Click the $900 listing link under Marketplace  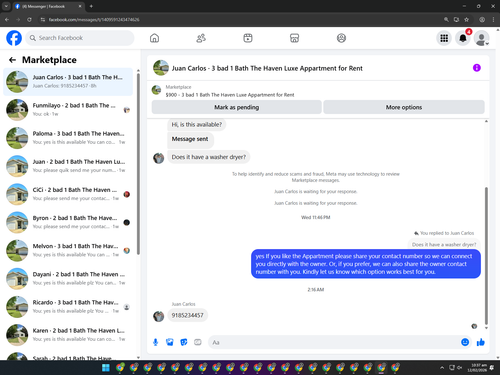(x=230, y=95)
